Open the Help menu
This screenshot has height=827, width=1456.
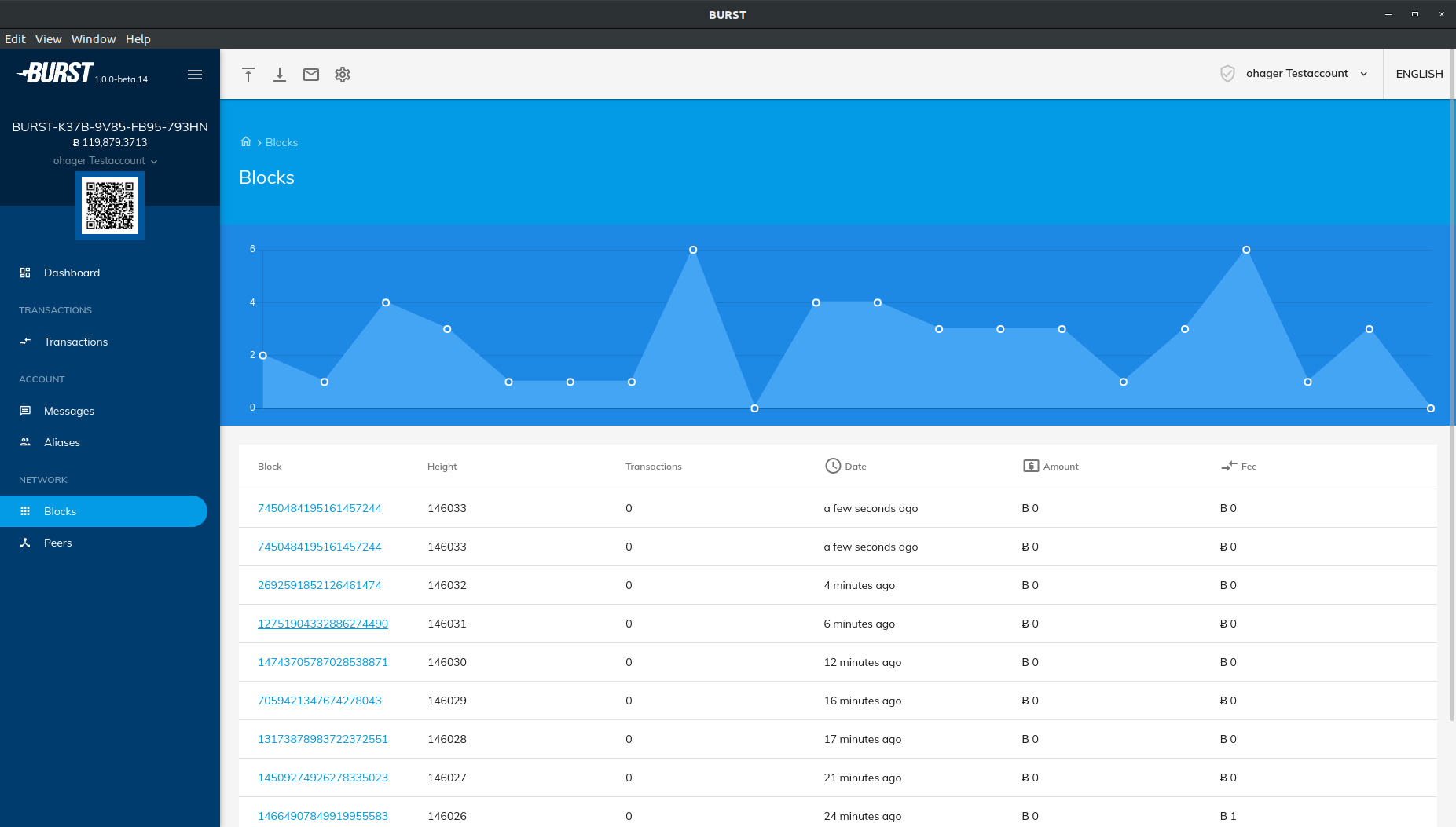[138, 39]
